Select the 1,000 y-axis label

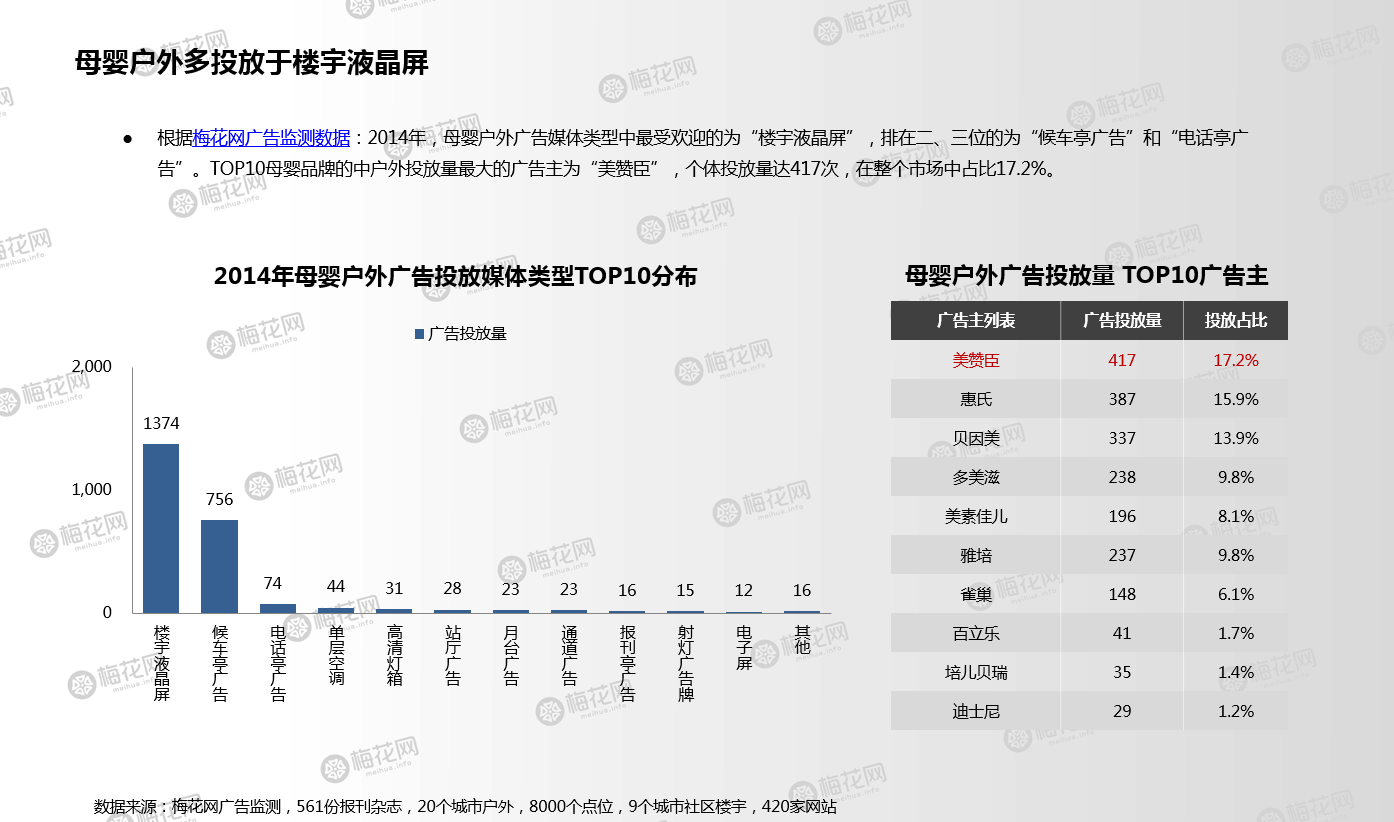pyautogui.click(x=93, y=489)
